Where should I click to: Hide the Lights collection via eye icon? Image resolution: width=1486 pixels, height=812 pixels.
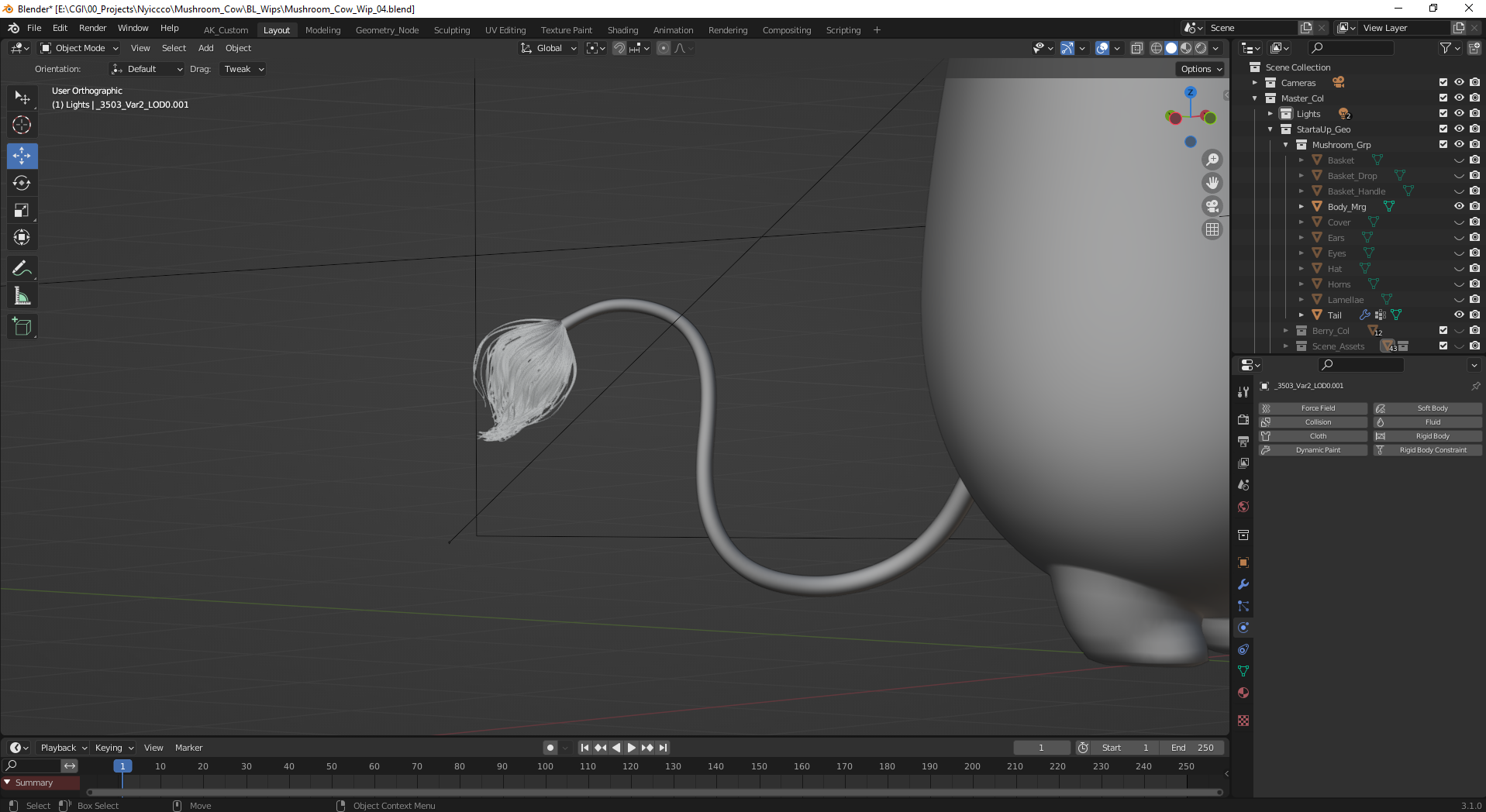coord(1459,113)
